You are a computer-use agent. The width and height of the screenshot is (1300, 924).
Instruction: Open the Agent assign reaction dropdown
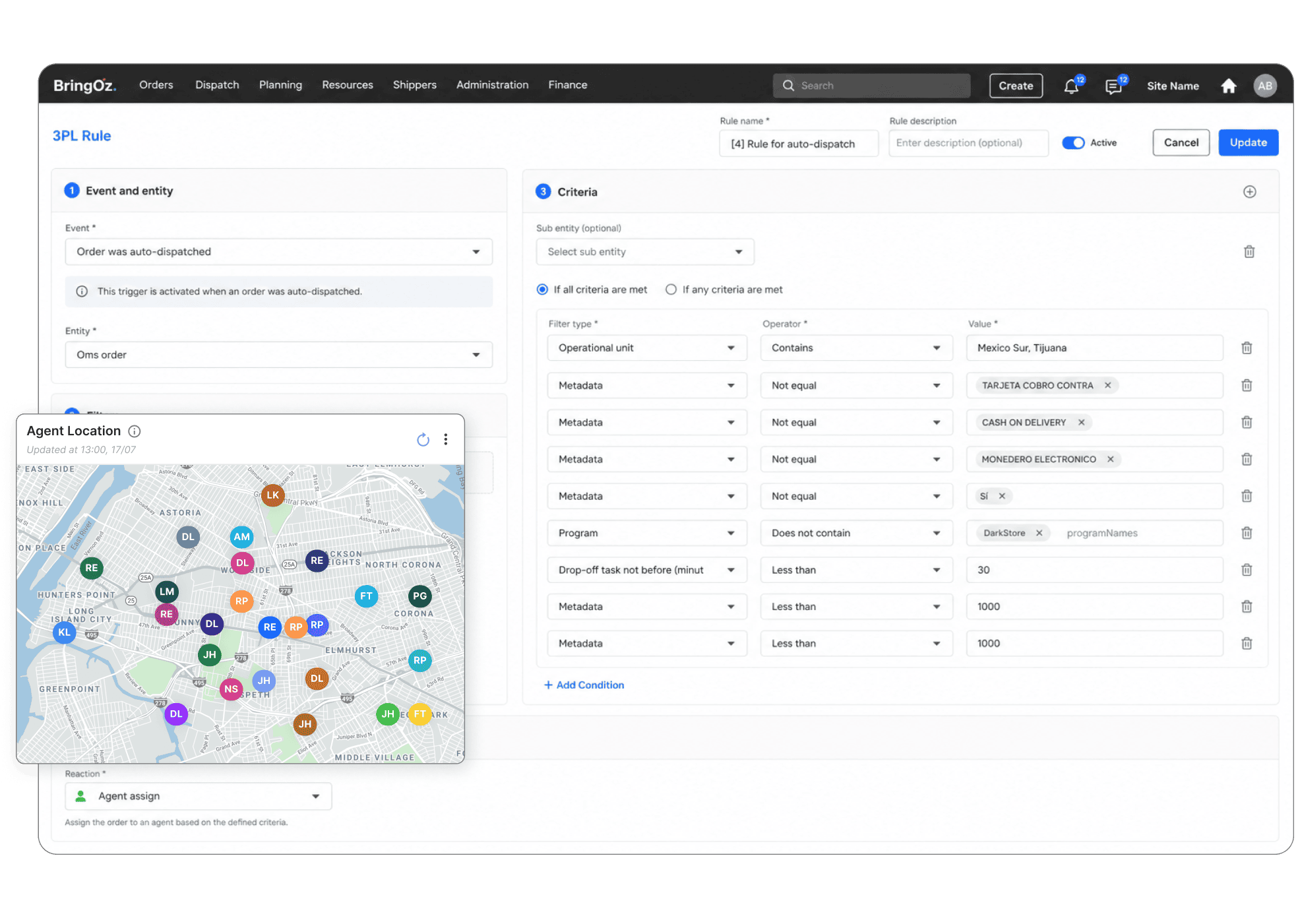[198, 796]
